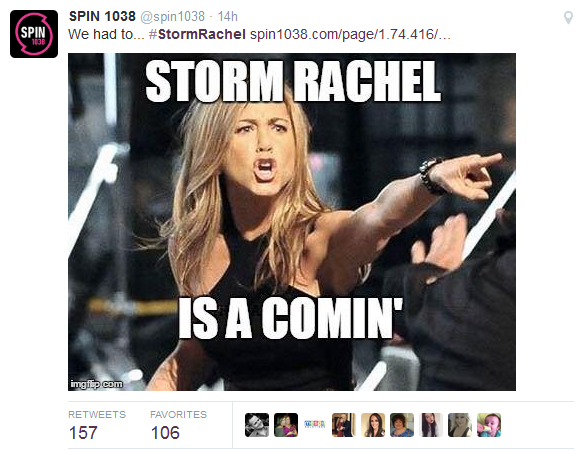Open the avatar of the baby with a bottle
Screen dimensions: 583x450
click(x=489, y=425)
